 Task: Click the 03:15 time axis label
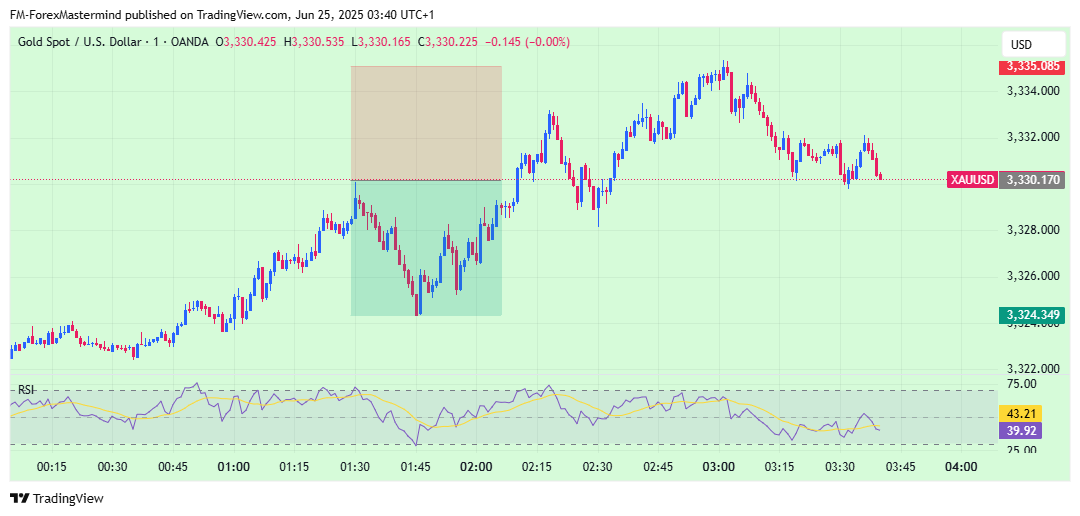point(779,467)
